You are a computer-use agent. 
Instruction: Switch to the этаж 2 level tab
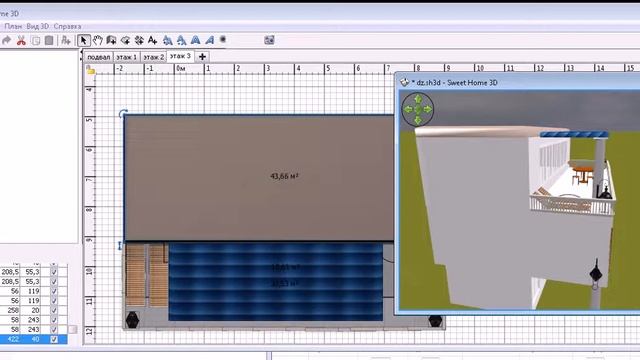click(153, 57)
